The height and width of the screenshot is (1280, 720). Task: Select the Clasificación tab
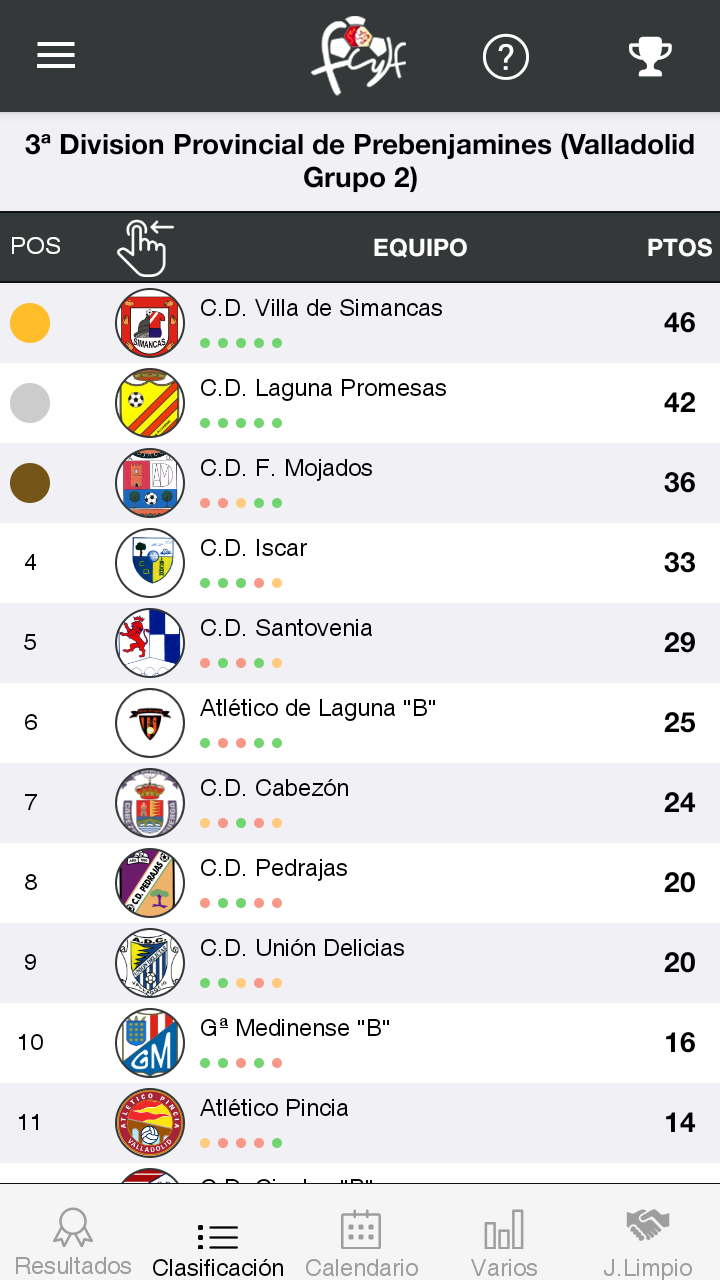(x=218, y=1243)
